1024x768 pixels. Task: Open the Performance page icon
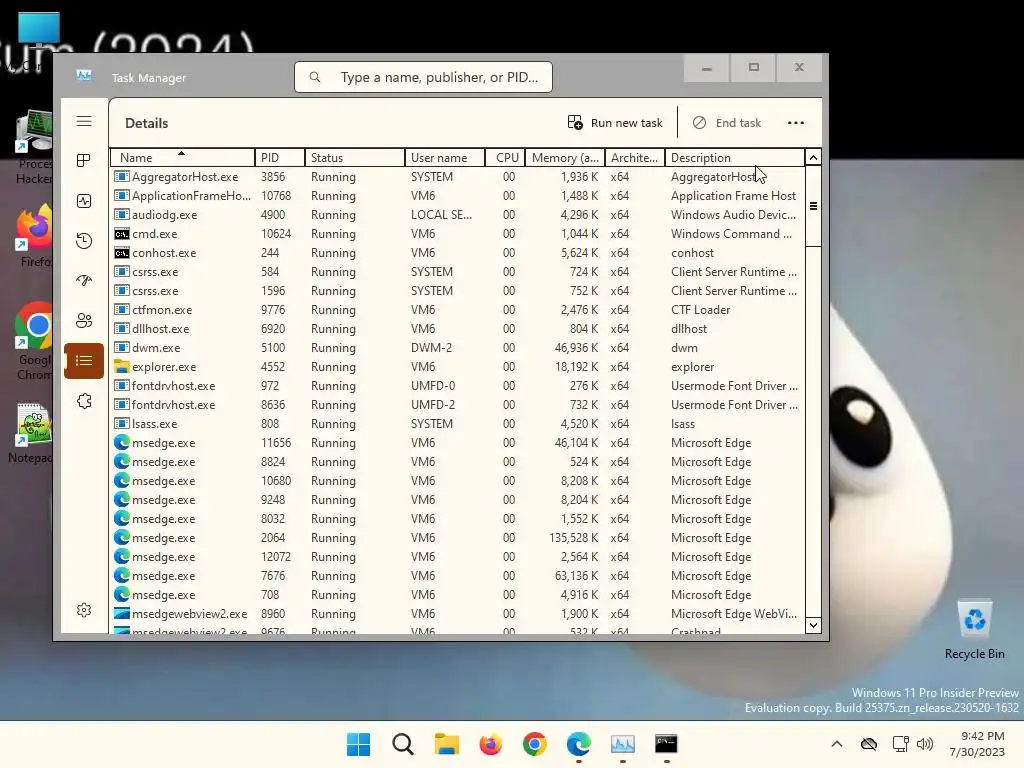(84, 201)
